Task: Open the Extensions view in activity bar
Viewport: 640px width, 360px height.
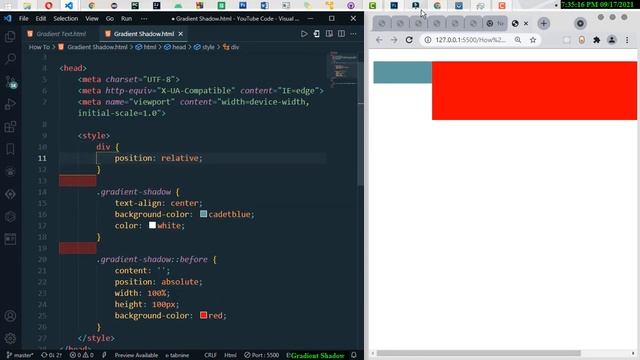Action: [x=10, y=127]
